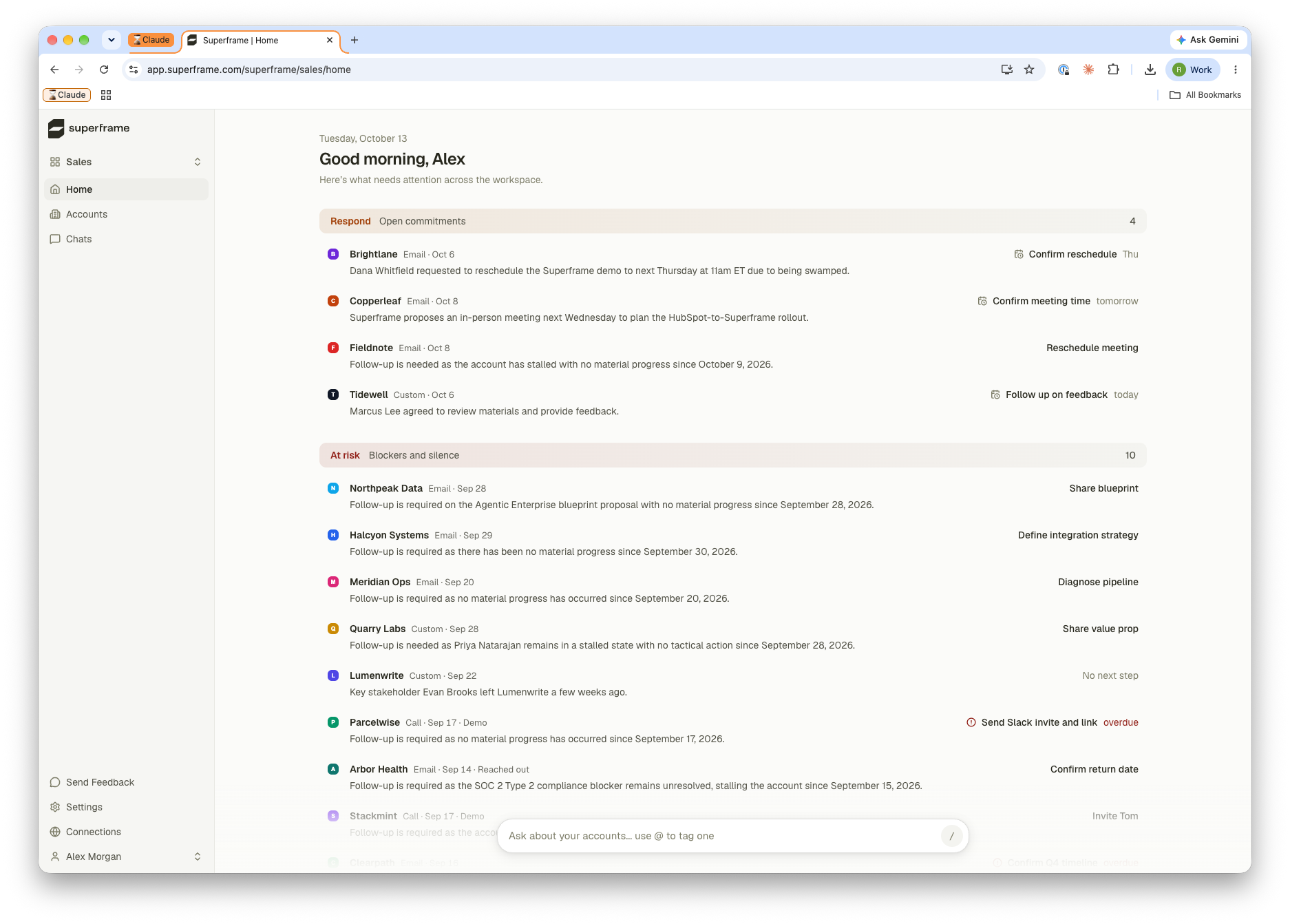Open the Home sidebar item
Viewport: 1290px width, 924px height.
126,189
